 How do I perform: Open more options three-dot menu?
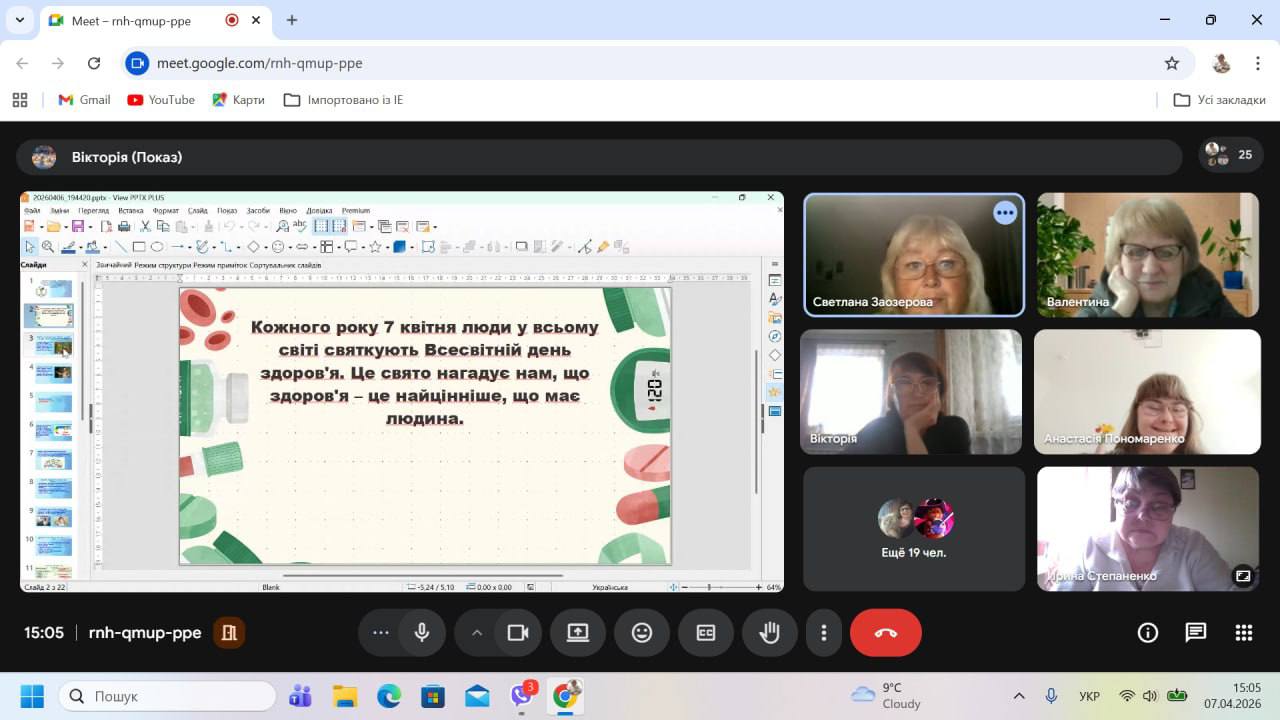[824, 632]
